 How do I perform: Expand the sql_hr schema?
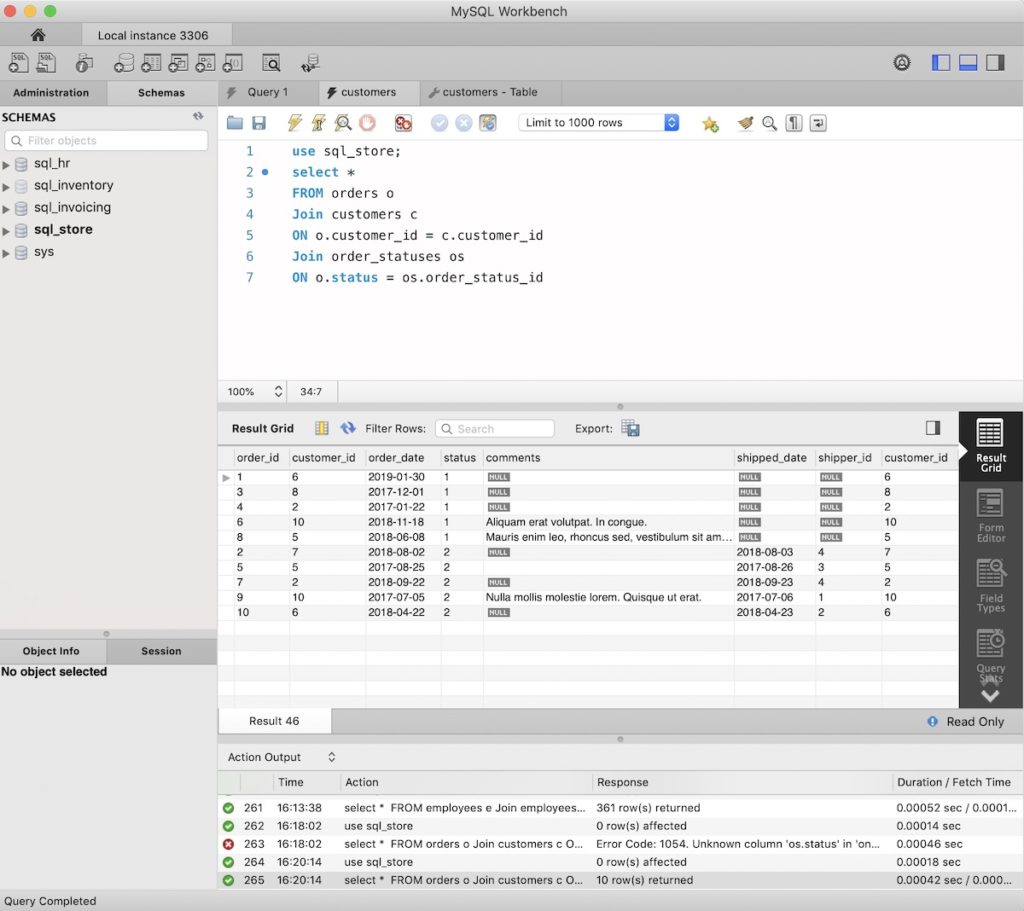pos(6,165)
